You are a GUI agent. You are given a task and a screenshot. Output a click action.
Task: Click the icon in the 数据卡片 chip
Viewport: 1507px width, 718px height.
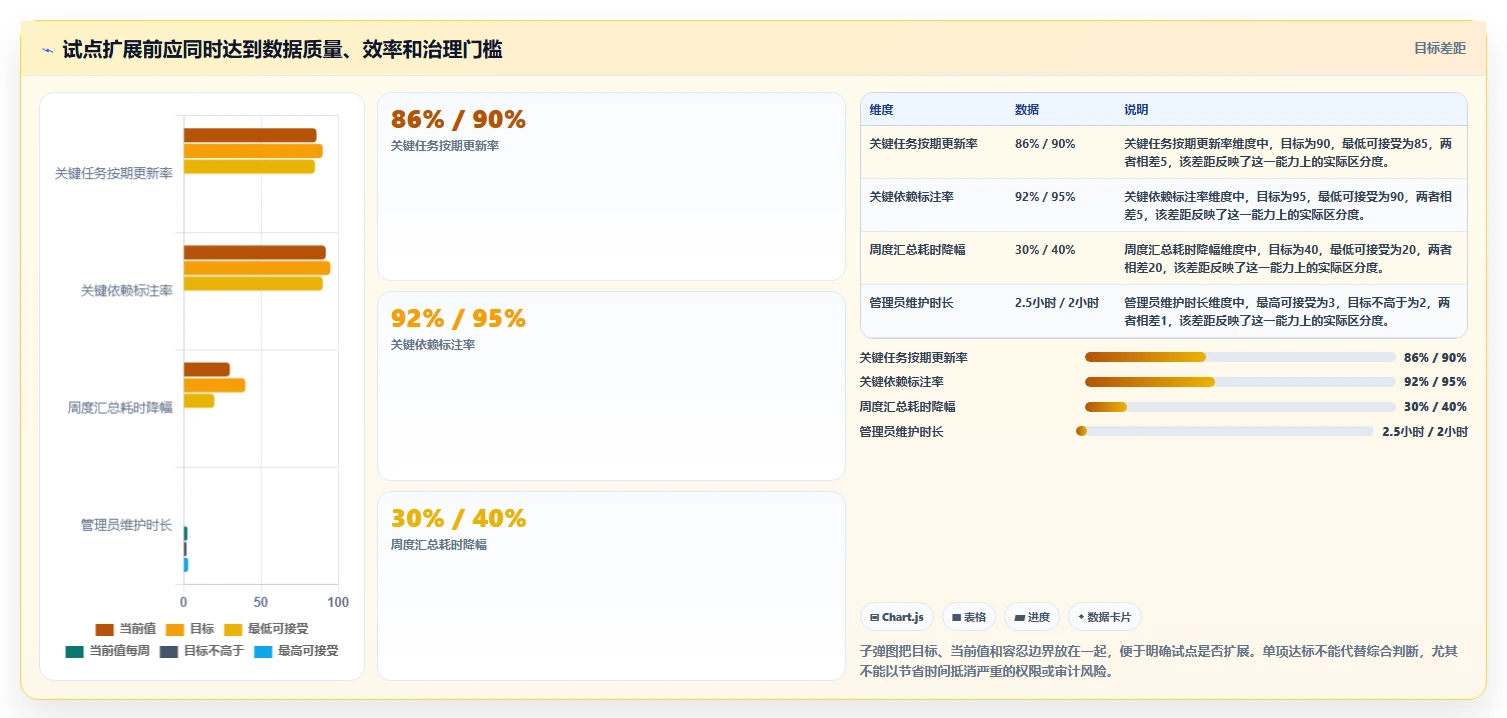tap(1081, 618)
